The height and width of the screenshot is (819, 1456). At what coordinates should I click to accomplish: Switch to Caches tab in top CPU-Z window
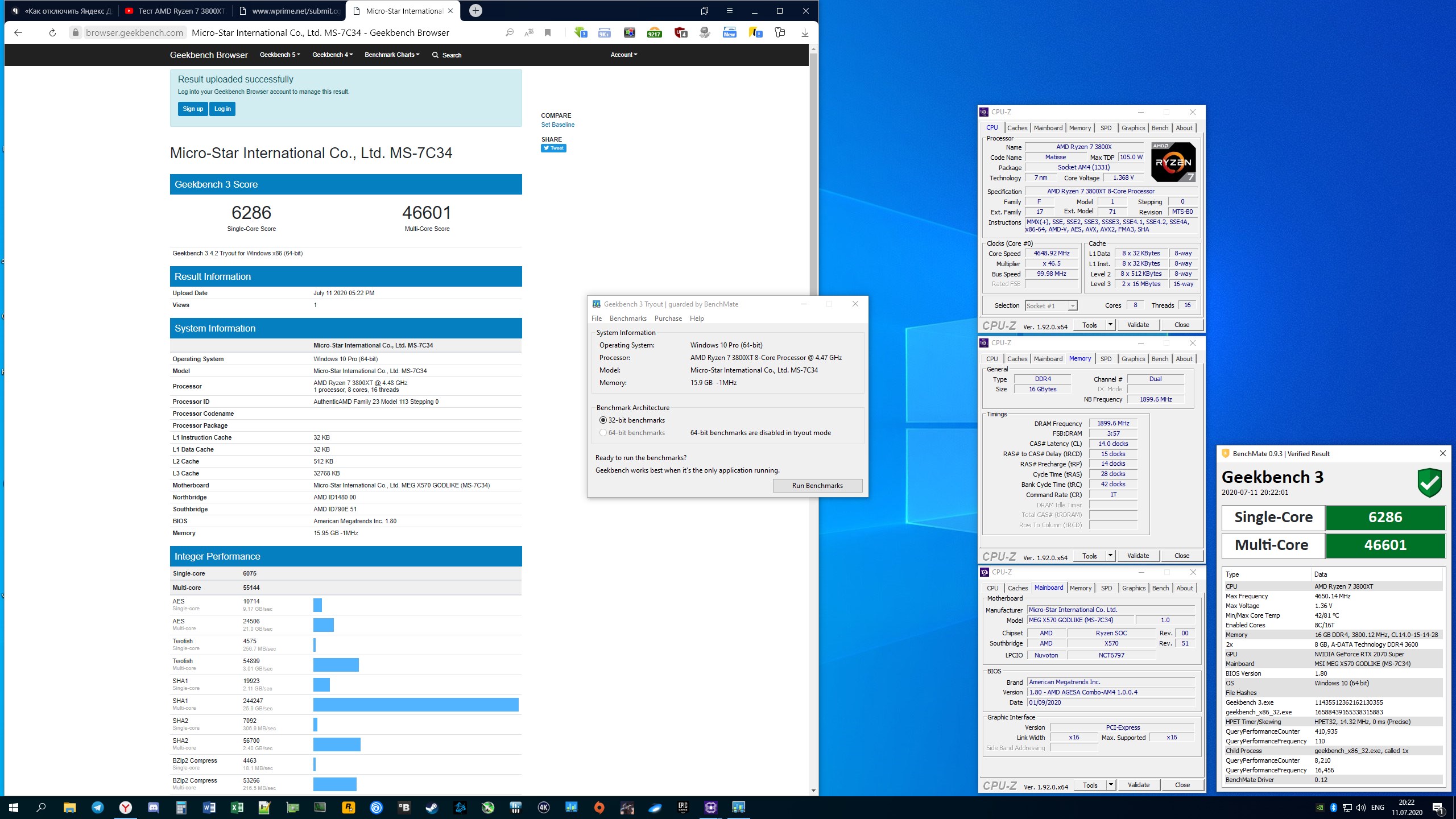click(x=1017, y=128)
